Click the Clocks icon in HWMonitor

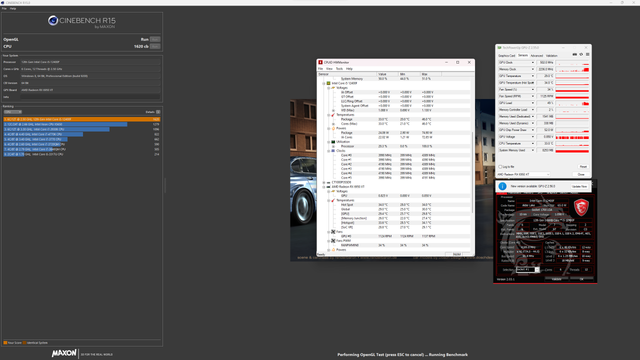tap(333, 151)
